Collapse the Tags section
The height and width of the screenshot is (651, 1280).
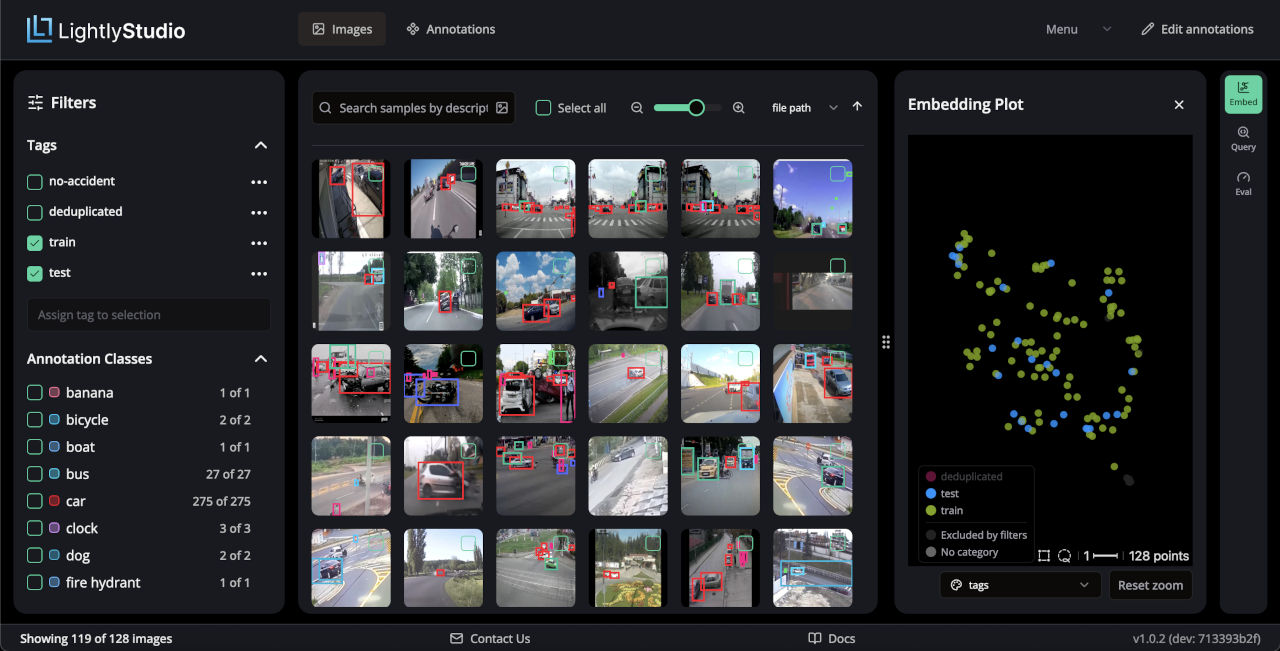click(x=261, y=145)
